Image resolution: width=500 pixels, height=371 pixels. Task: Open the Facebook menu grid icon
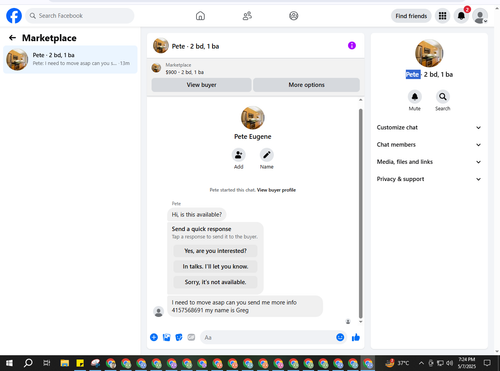click(442, 16)
